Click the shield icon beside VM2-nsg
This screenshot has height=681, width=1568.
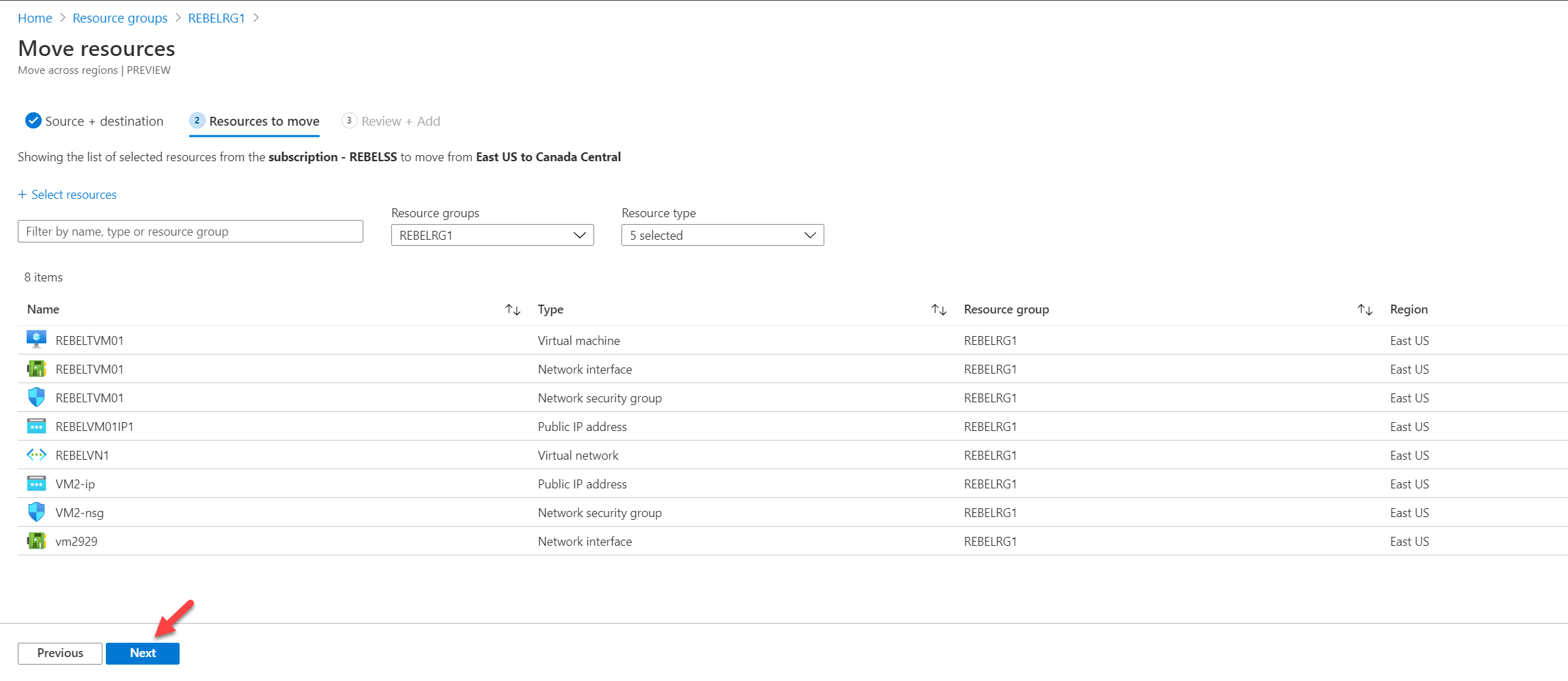(36, 512)
